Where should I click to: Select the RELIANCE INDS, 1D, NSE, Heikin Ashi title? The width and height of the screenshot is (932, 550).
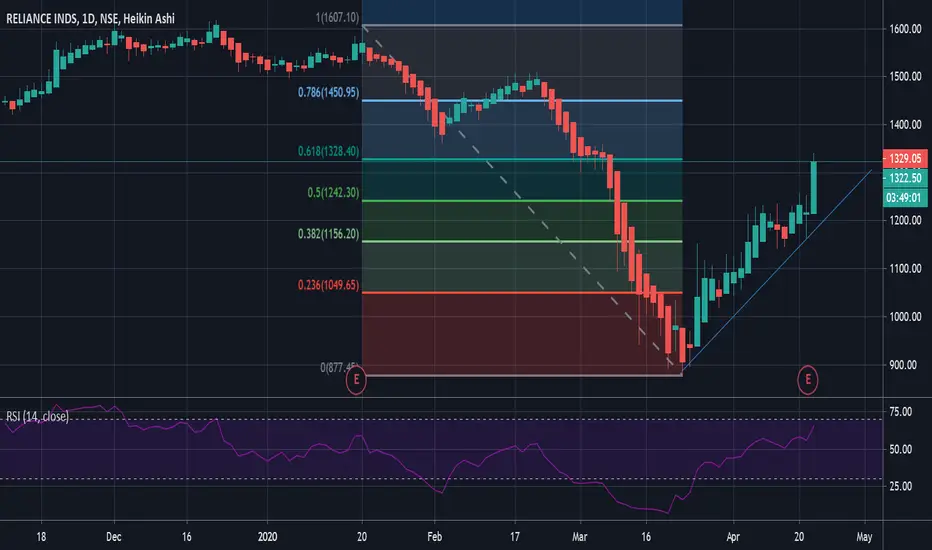(90, 18)
